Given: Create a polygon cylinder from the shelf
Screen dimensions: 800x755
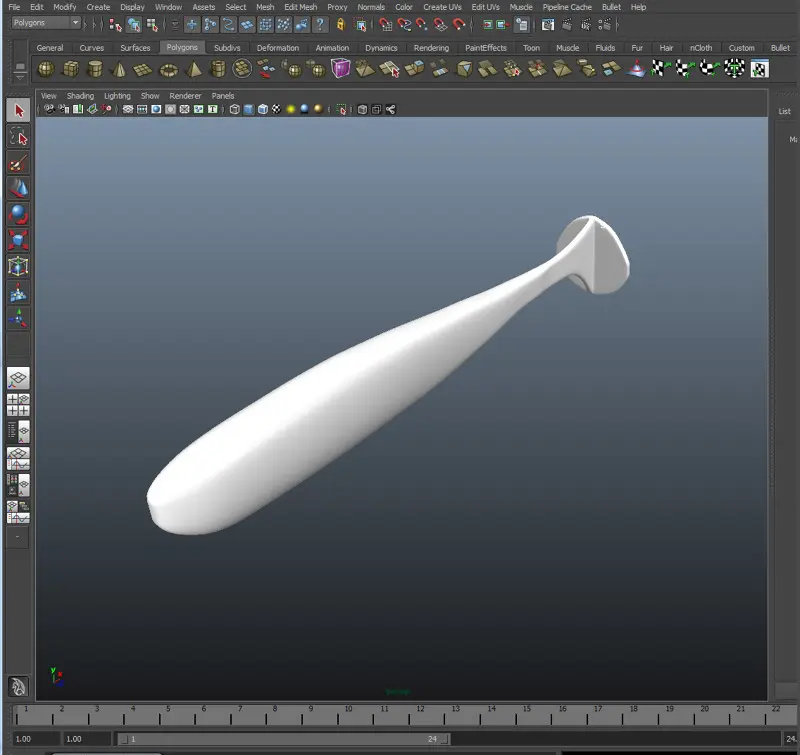Looking at the screenshot, I should point(95,69).
